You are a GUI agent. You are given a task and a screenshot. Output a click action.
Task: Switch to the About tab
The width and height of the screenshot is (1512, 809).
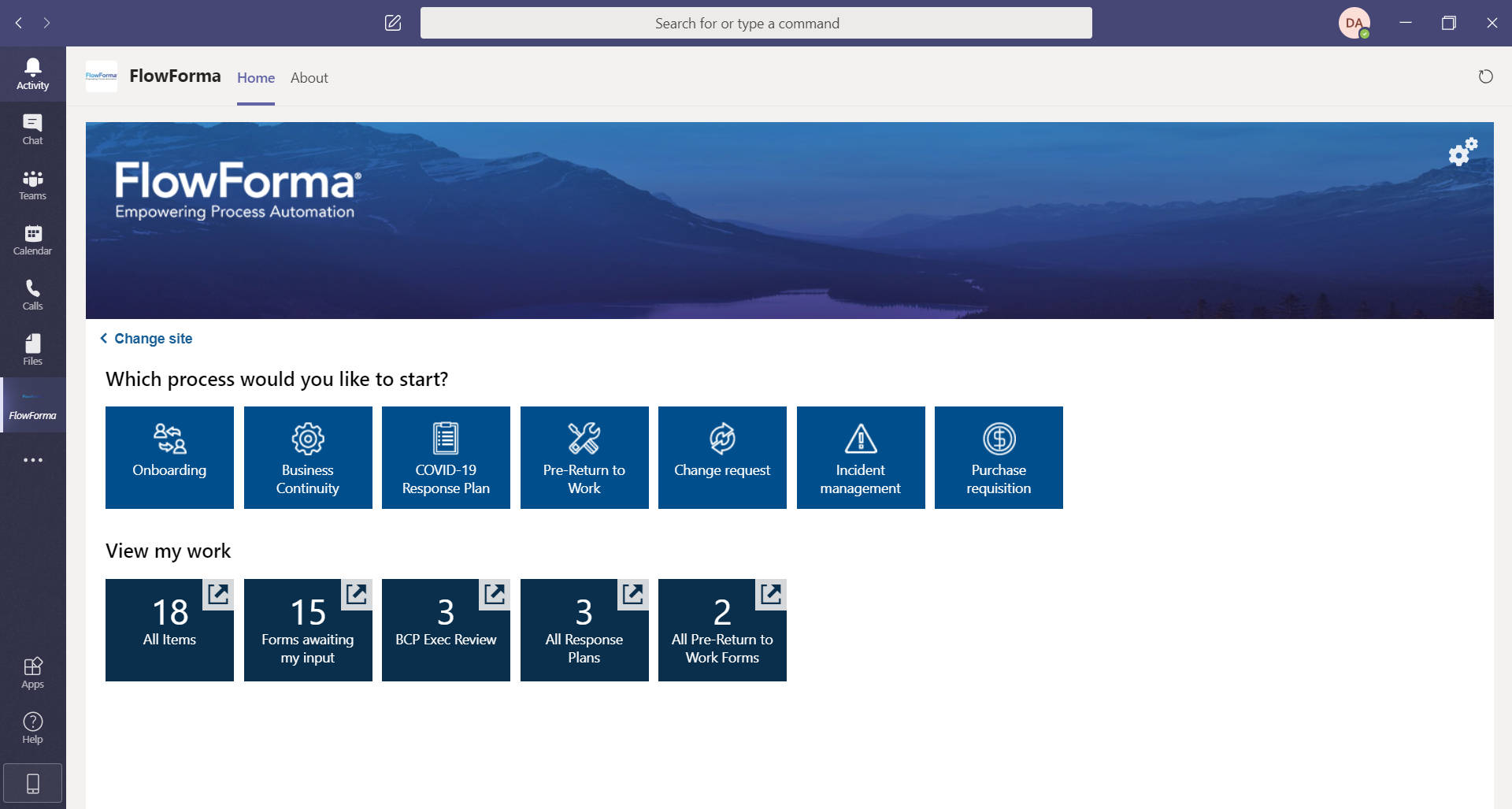[309, 77]
